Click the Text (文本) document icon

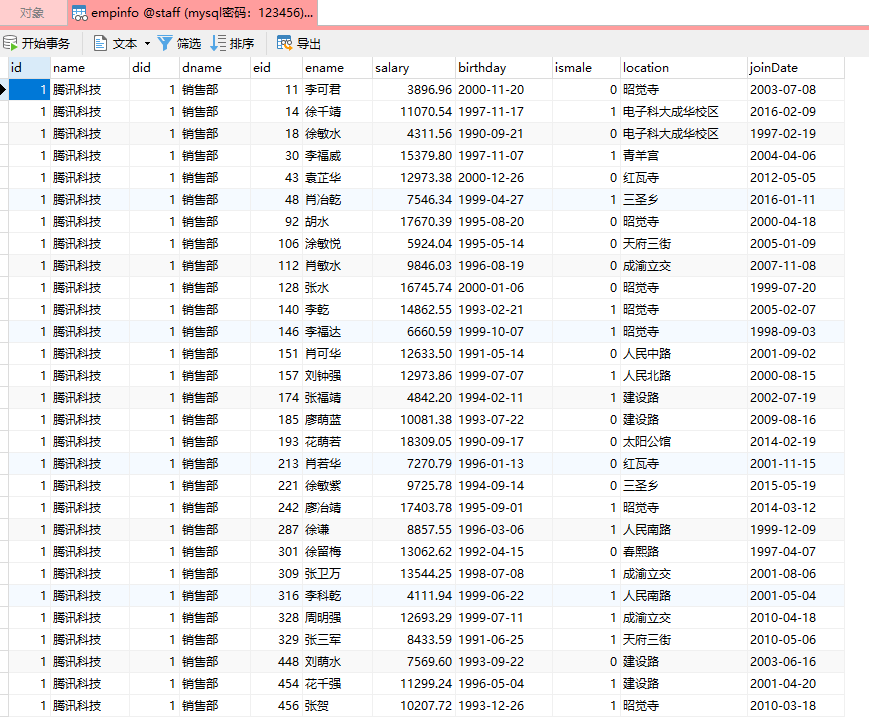click(100, 43)
